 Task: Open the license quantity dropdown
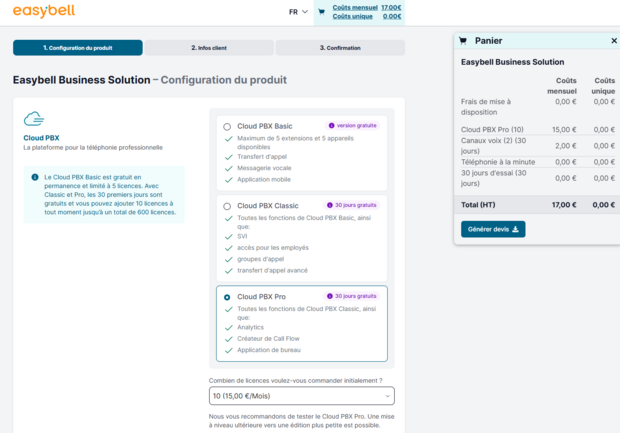tap(301, 396)
